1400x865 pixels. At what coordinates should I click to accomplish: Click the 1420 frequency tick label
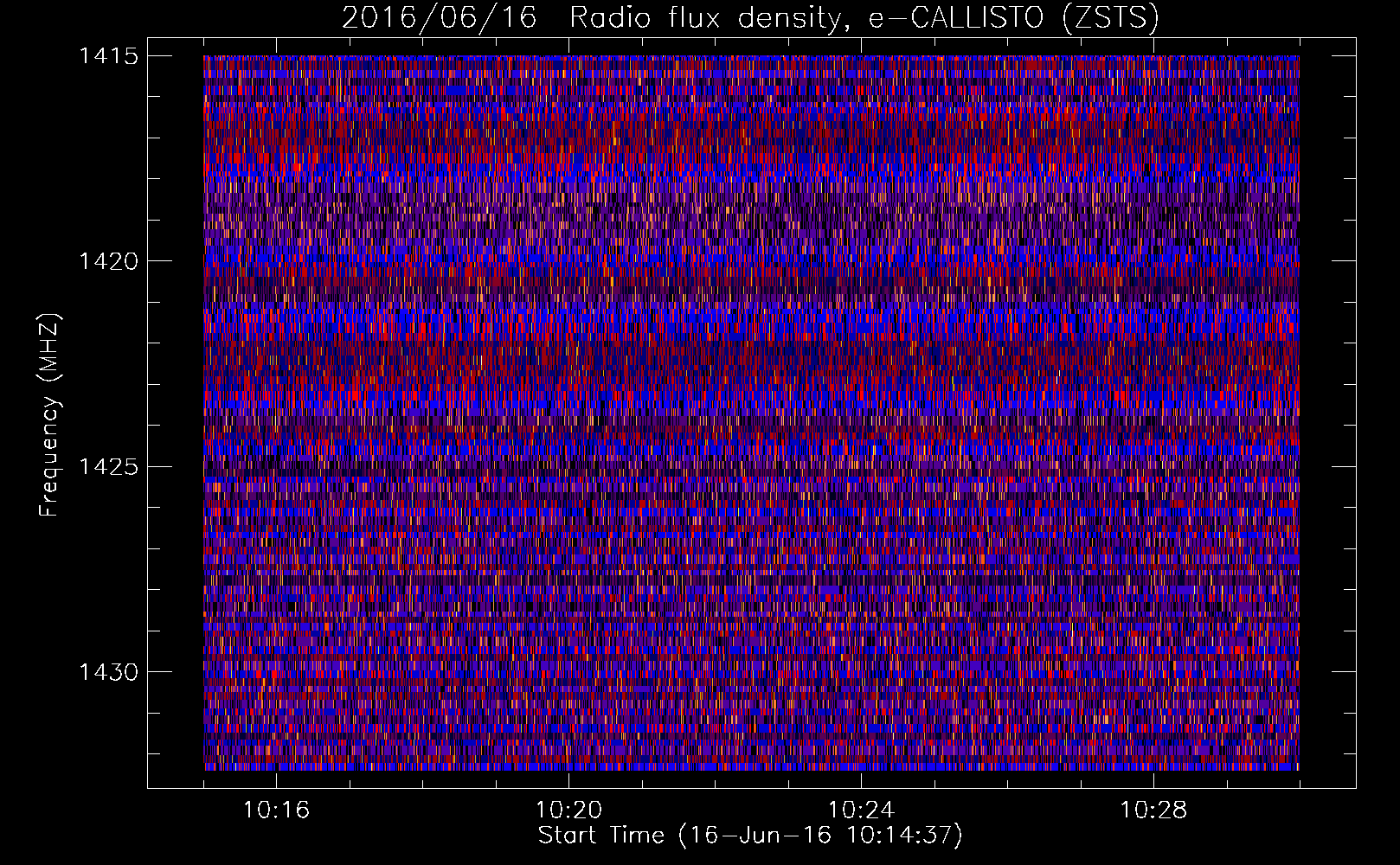point(108,261)
